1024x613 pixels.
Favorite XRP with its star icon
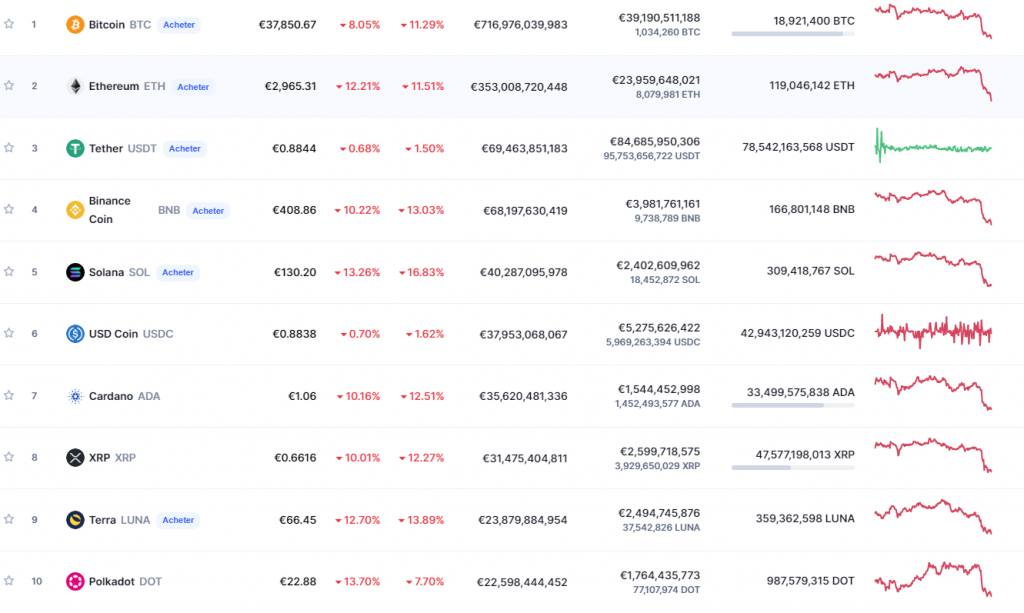tap(9, 457)
